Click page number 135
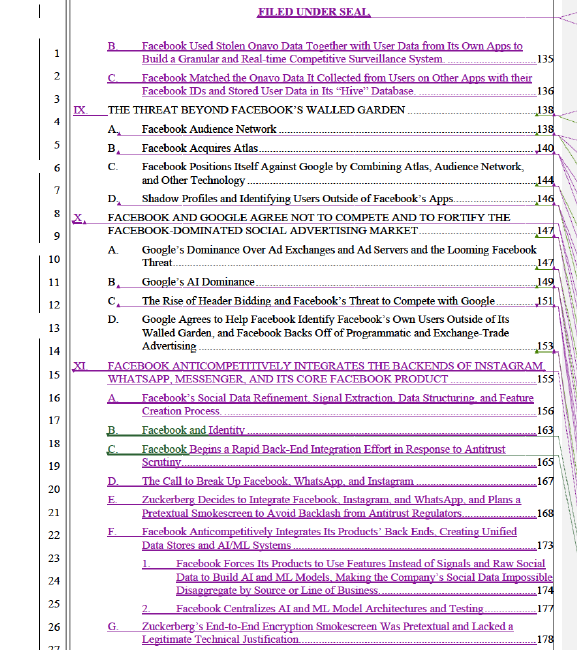 (x=545, y=59)
